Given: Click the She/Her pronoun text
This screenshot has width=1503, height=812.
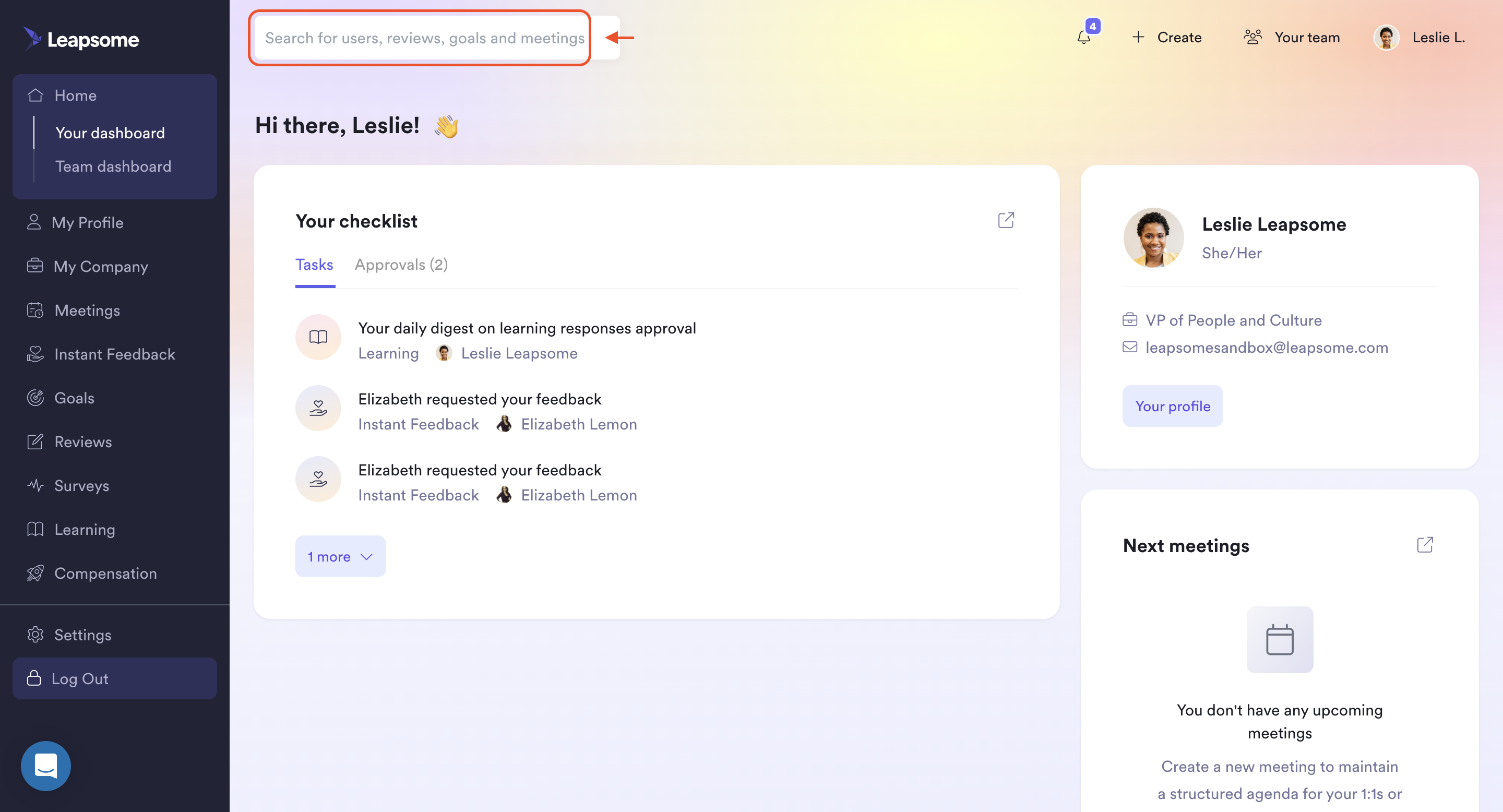Looking at the screenshot, I should [1232, 253].
